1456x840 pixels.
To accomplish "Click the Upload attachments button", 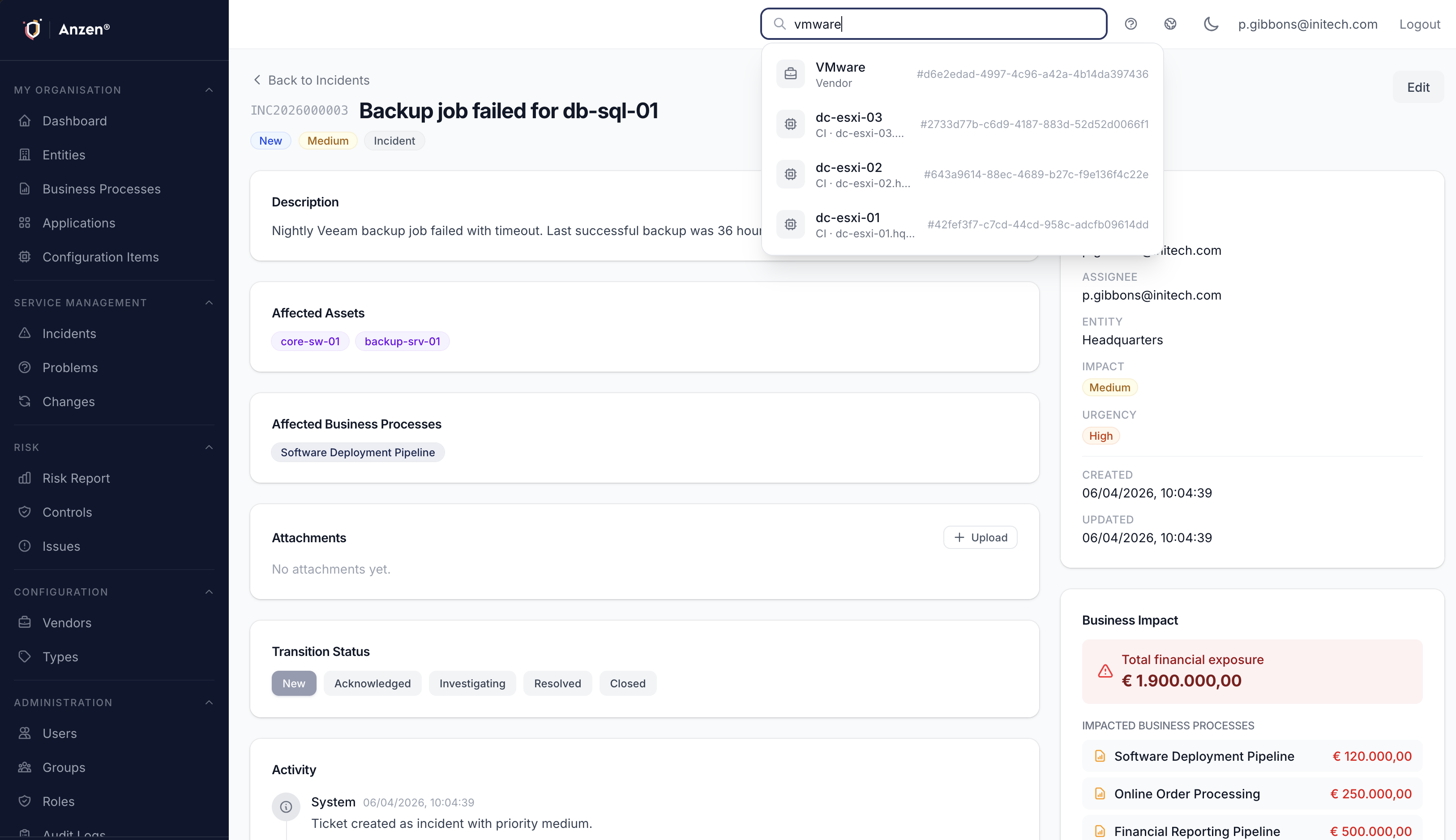I will click(x=980, y=537).
